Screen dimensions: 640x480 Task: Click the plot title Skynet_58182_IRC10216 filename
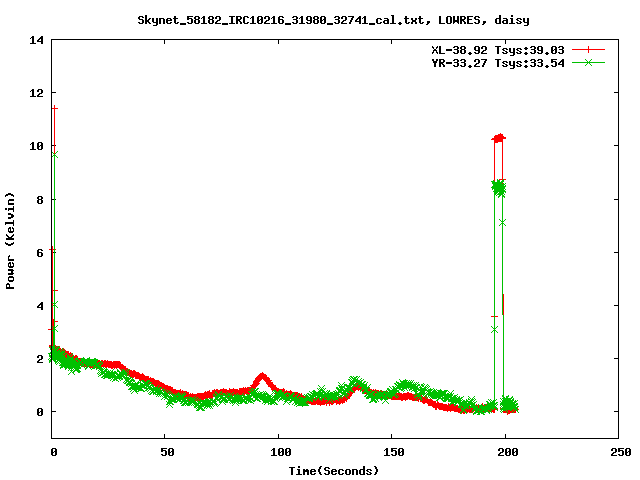coord(280,20)
